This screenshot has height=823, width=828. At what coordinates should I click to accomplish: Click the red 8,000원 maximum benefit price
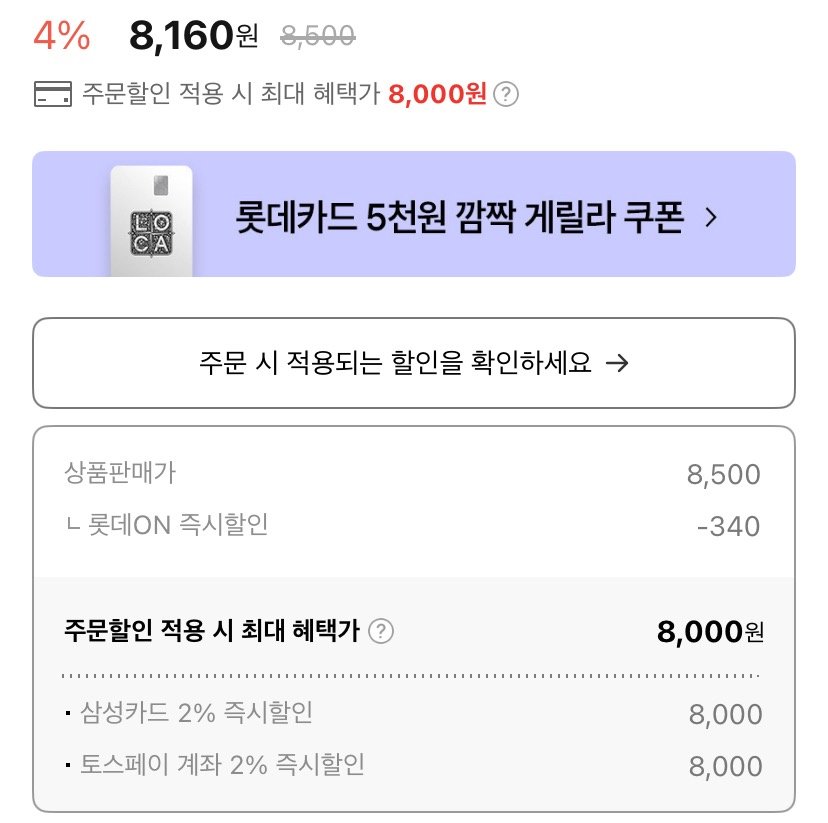coord(437,95)
